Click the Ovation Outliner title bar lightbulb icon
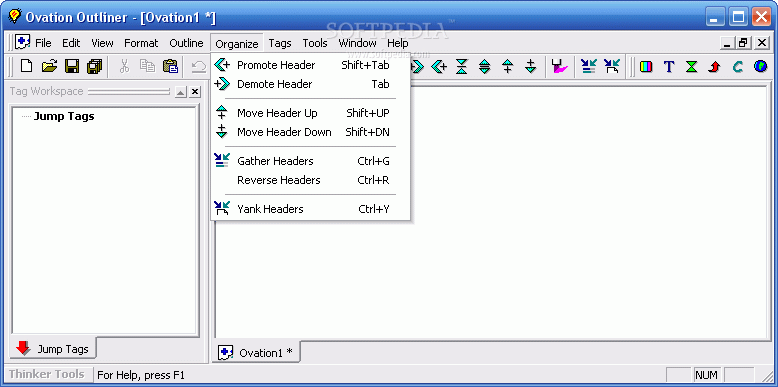The width and height of the screenshot is (778, 387). (x=14, y=16)
